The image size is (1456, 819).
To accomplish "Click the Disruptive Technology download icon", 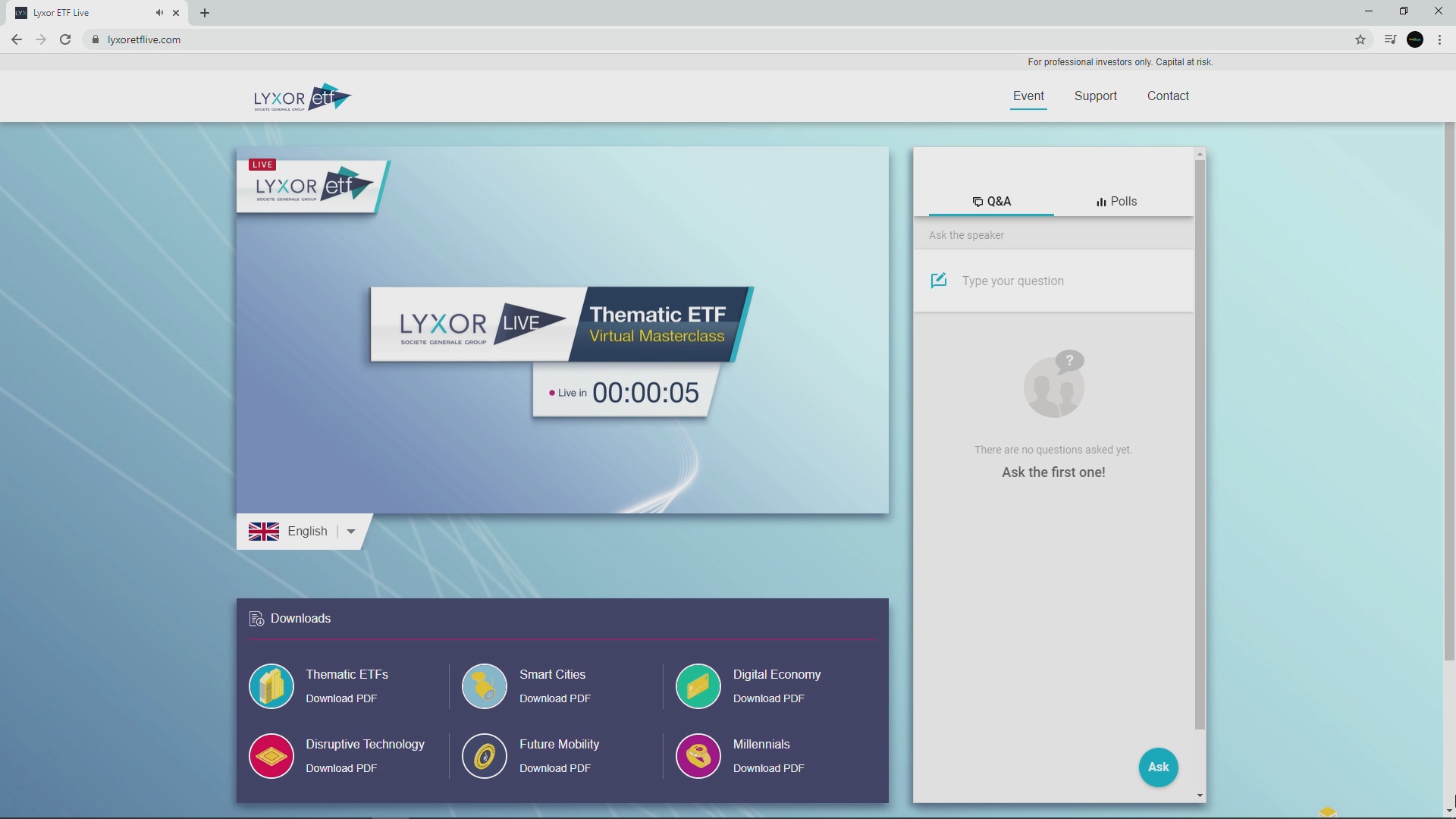I will (x=271, y=756).
